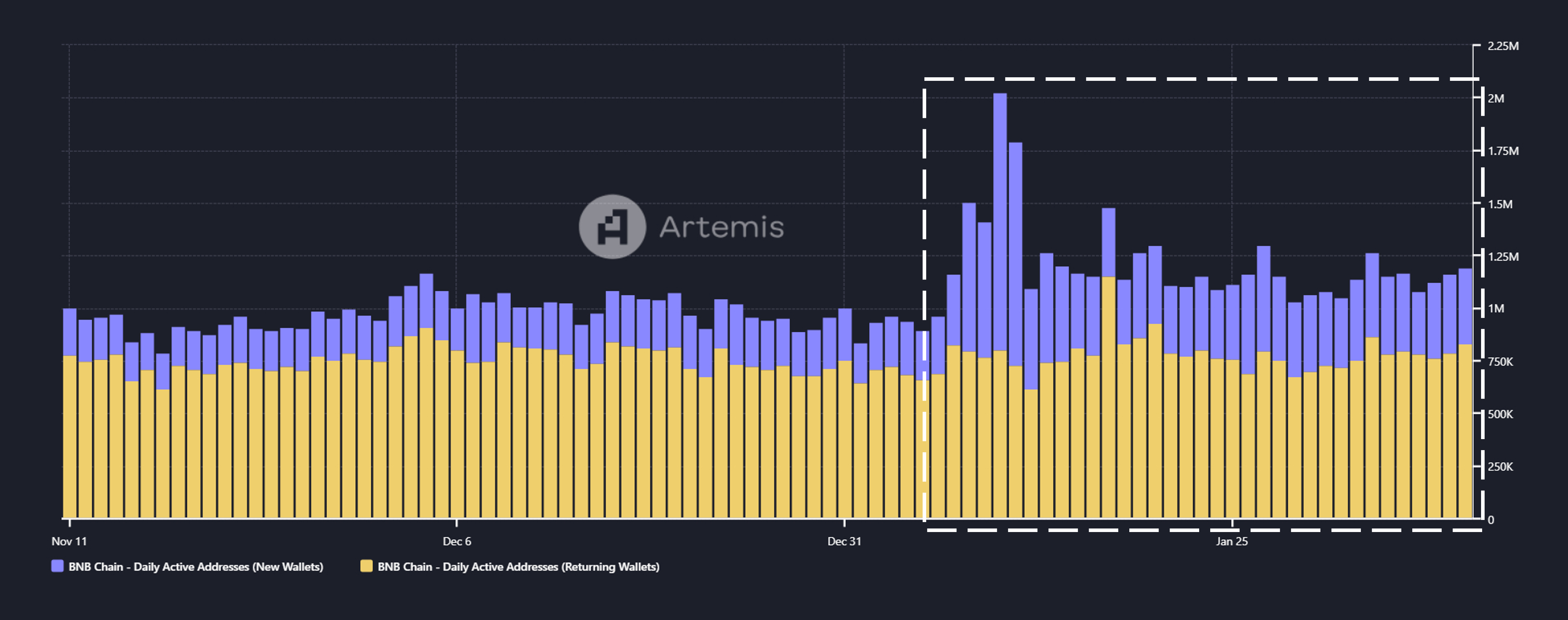Click the purple New Wallets legend swatch
The width and height of the screenshot is (1568, 620).
coord(57,567)
